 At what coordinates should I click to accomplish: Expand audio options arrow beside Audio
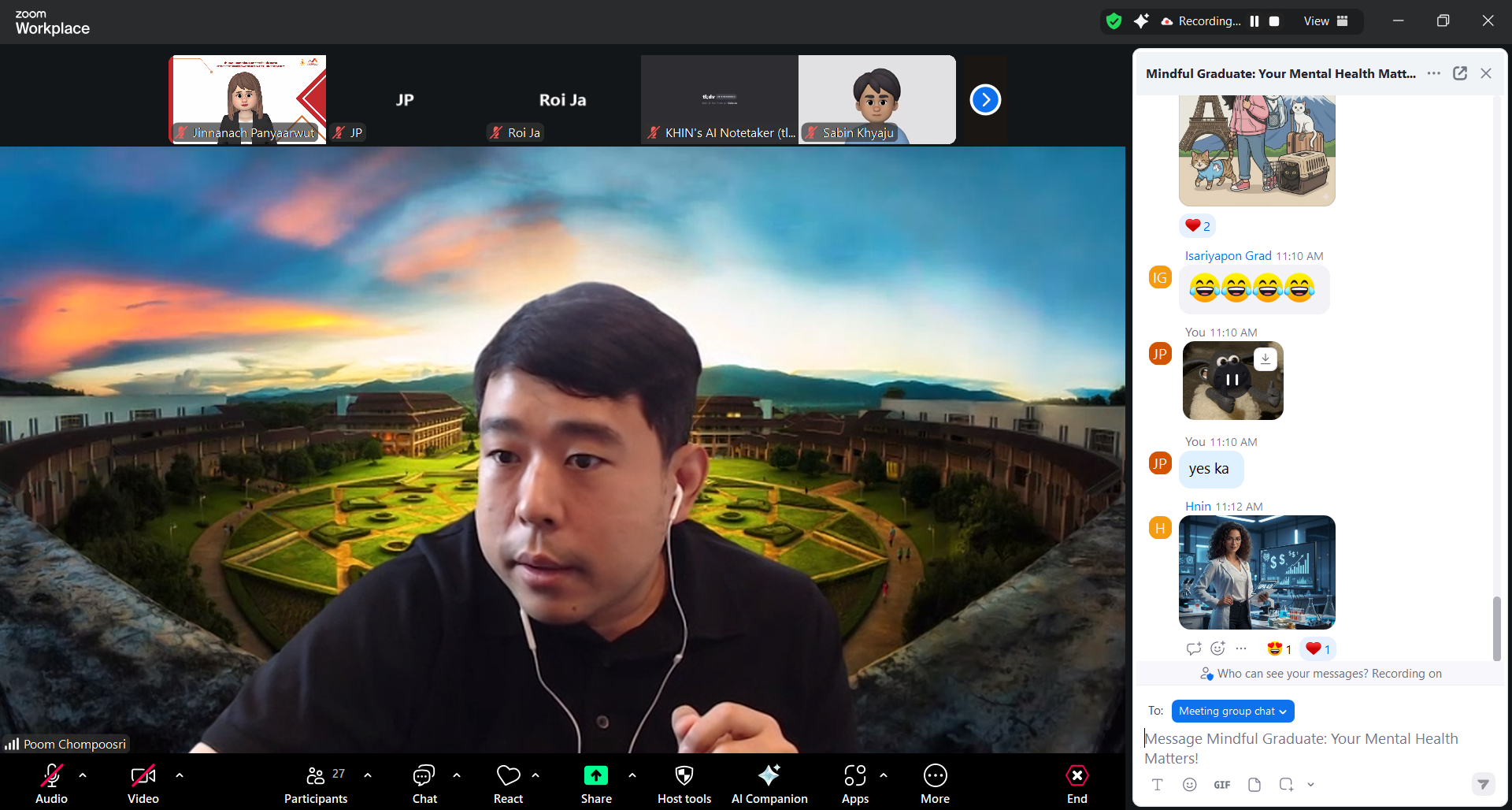click(83, 775)
